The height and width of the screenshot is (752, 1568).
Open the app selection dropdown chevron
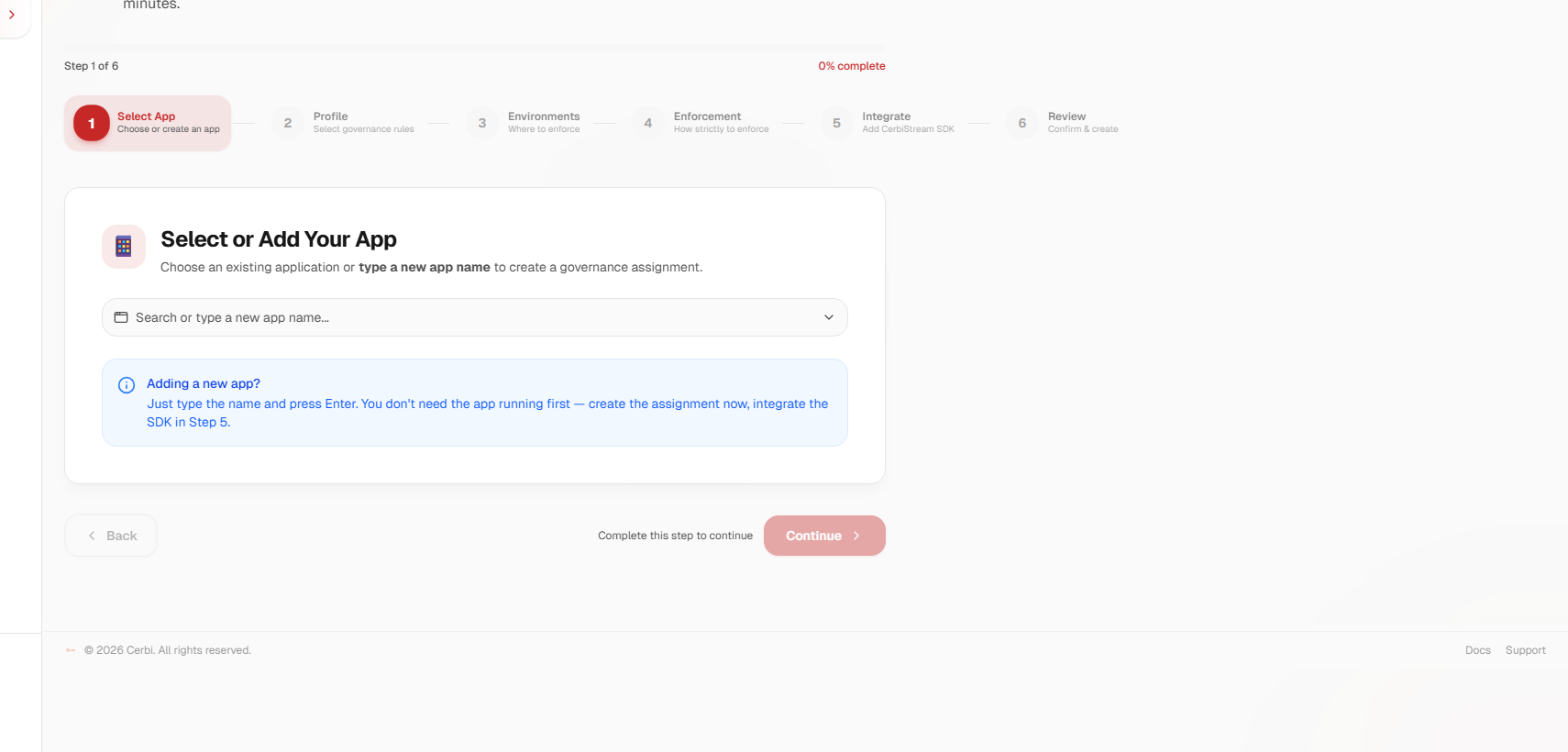(829, 317)
